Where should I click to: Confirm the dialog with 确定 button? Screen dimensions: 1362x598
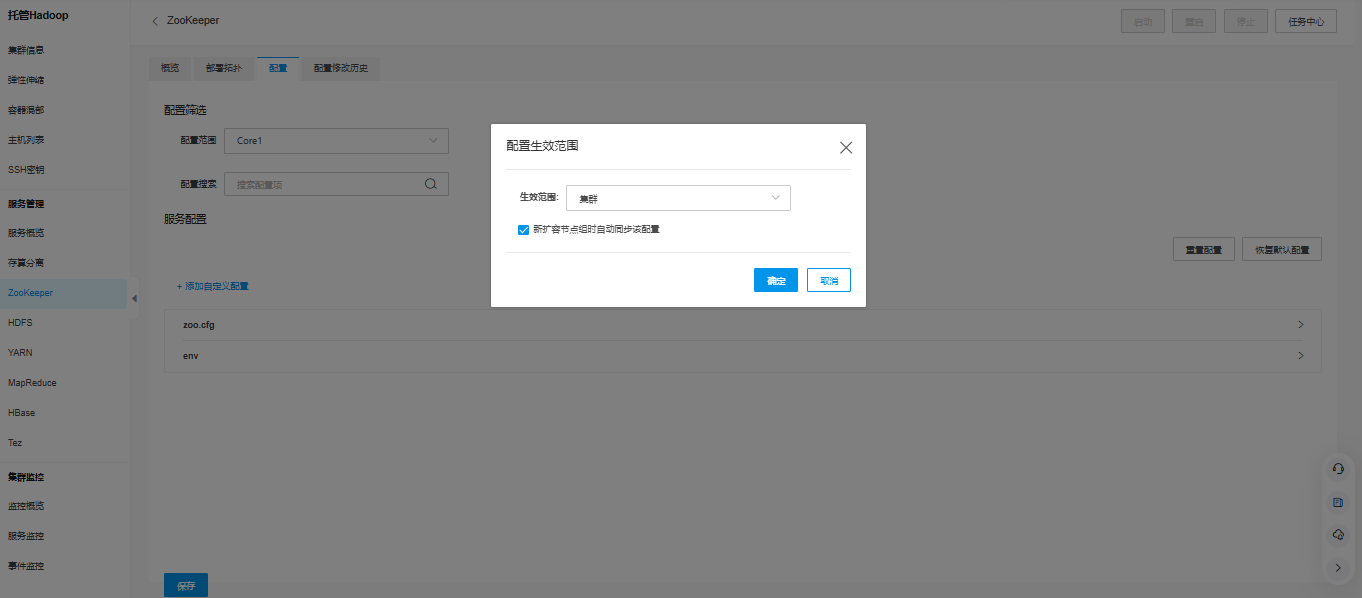click(x=776, y=281)
